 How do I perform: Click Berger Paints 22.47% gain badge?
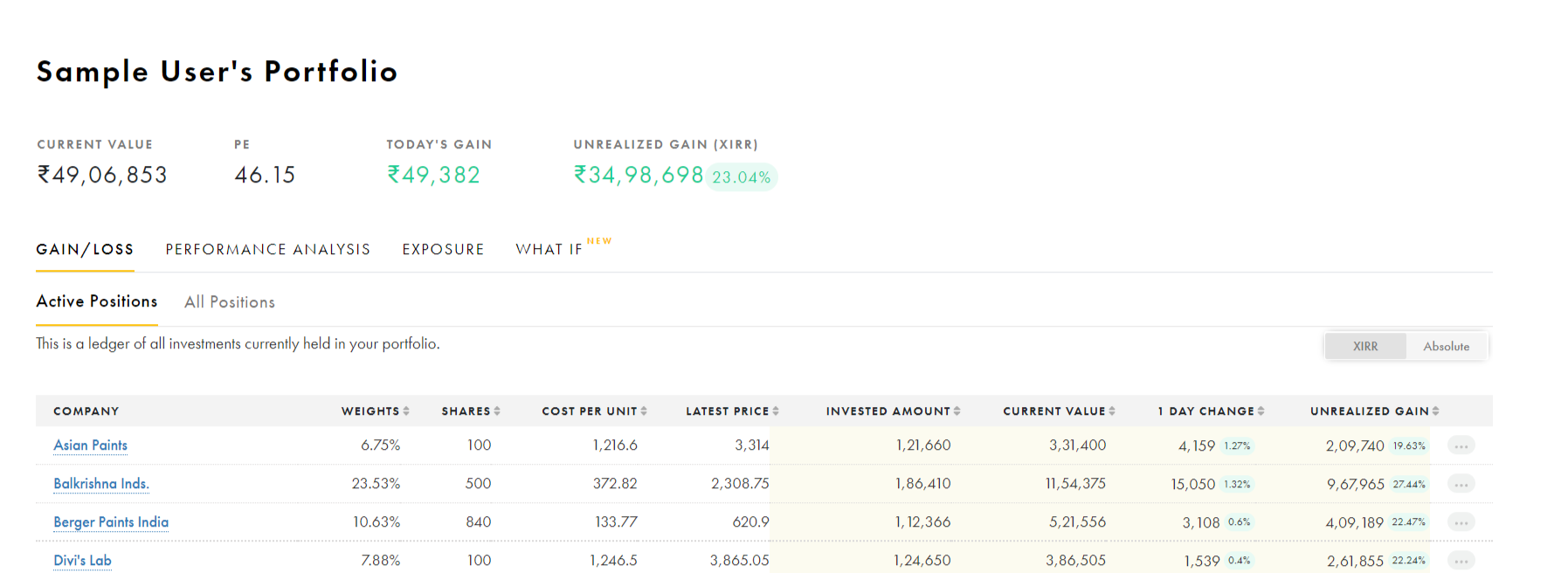[x=1409, y=522]
